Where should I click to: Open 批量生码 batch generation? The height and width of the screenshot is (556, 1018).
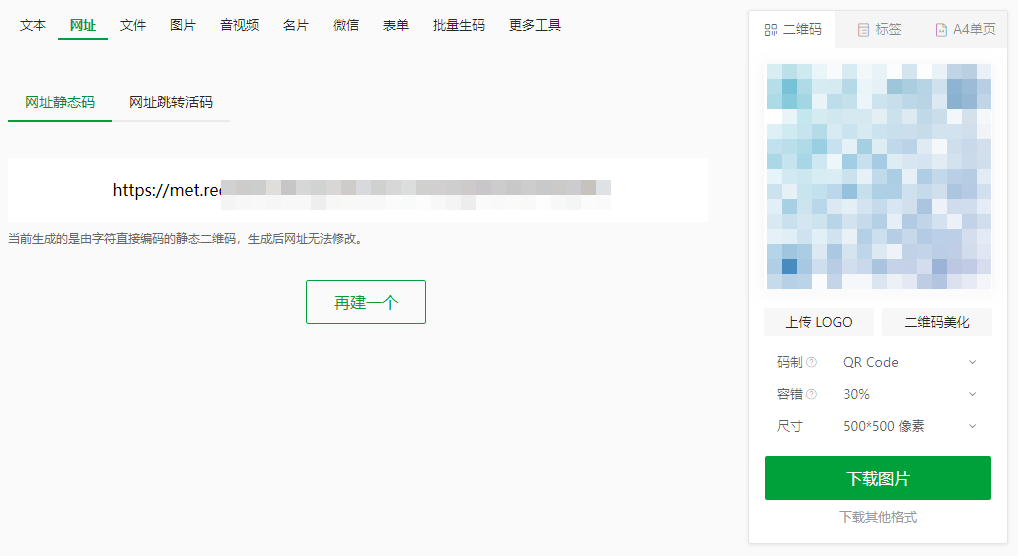[x=458, y=25]
